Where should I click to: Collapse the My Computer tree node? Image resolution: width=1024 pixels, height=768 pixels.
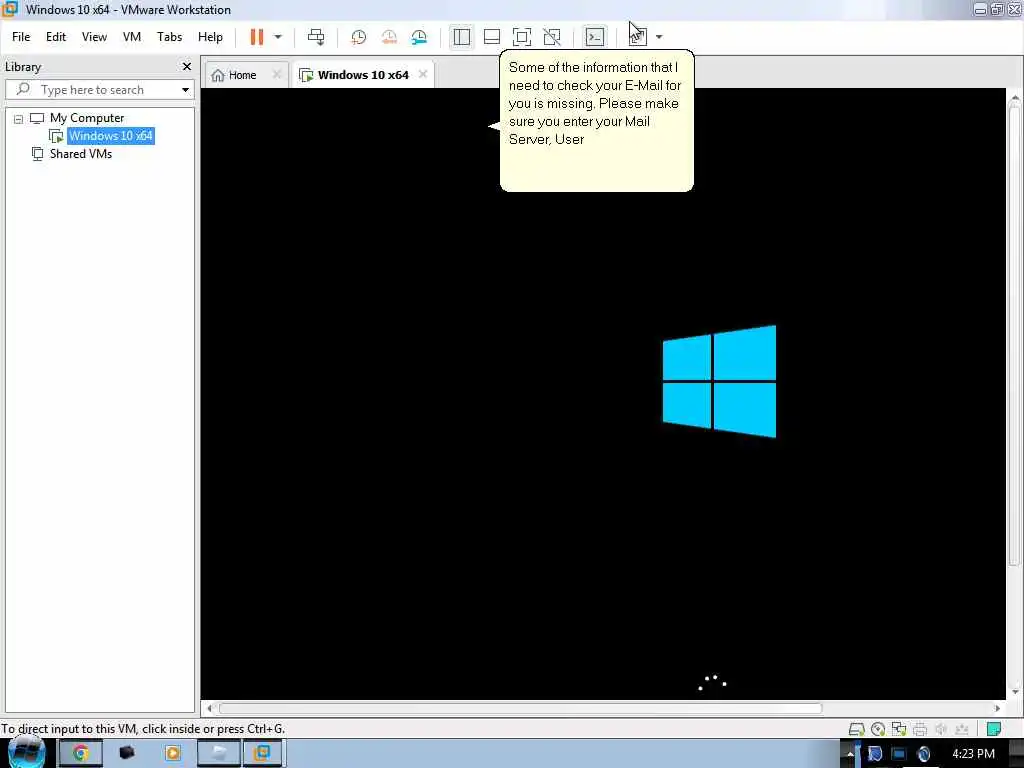click(x=18, y=119)
